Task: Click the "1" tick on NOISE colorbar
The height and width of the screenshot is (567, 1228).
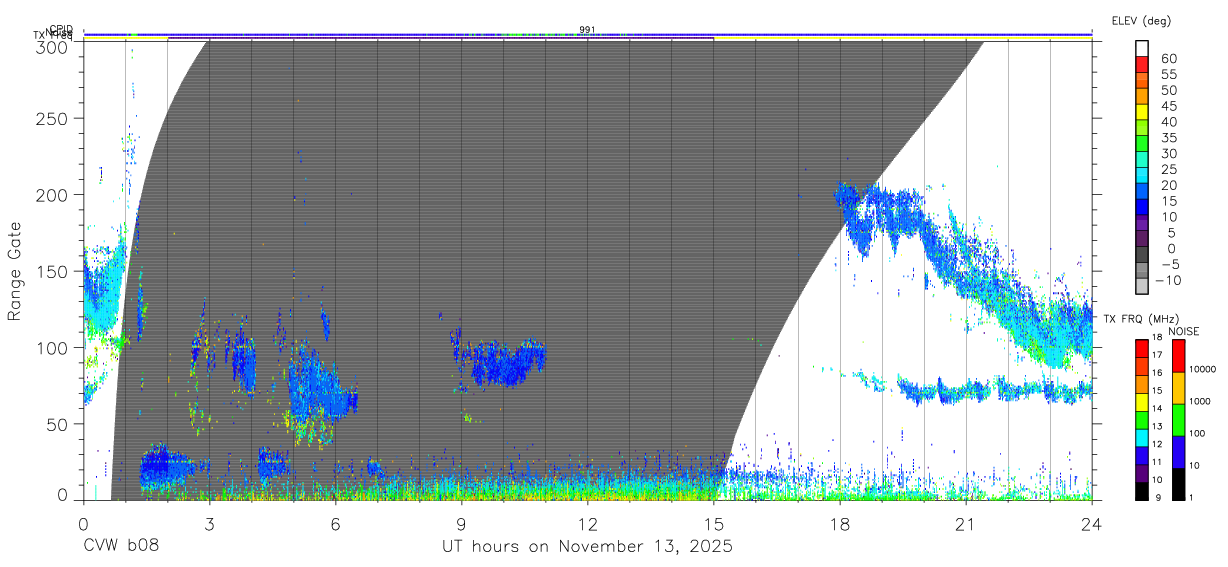Action: pos(1192,497)
